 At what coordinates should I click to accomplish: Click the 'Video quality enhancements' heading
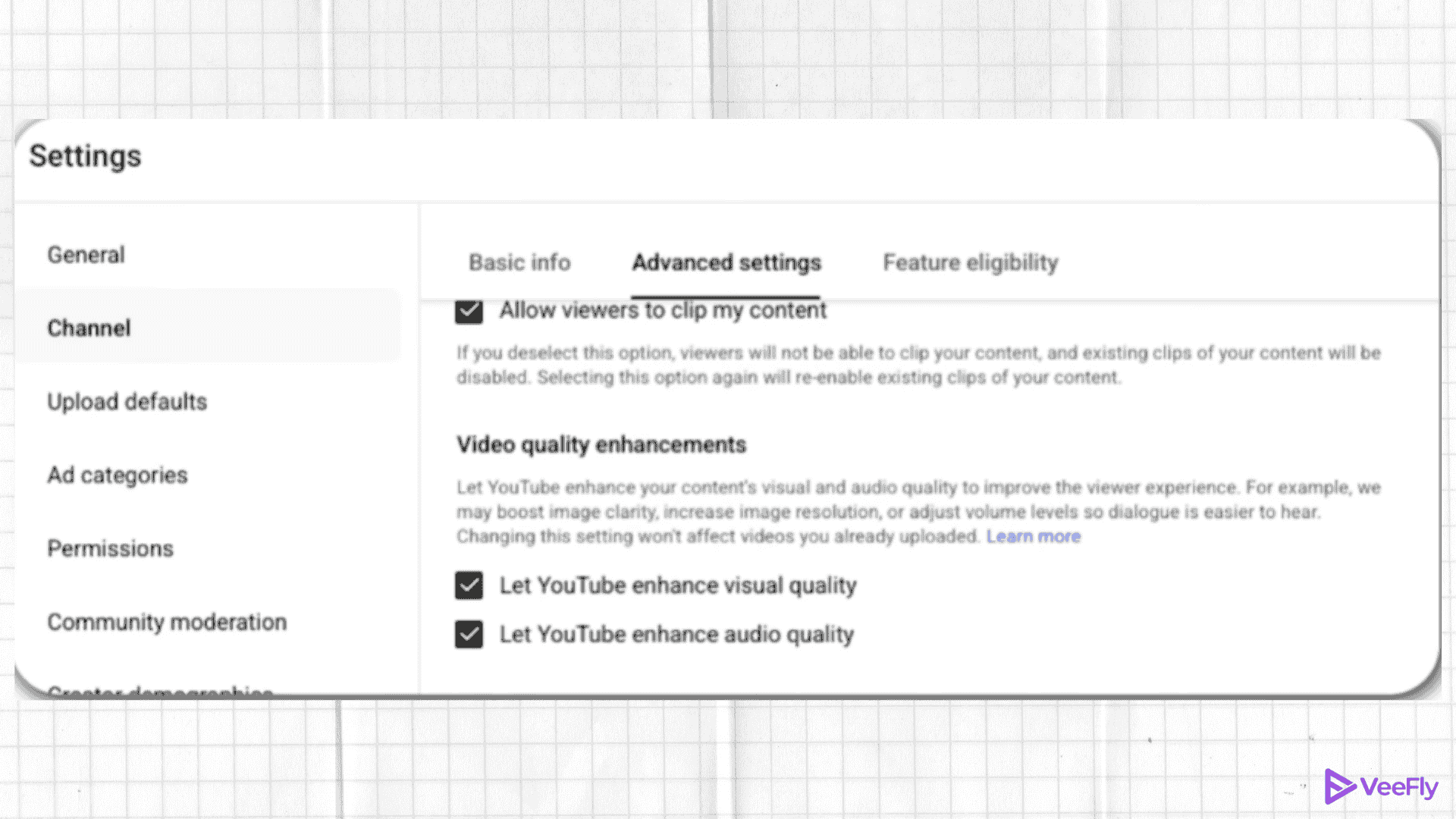point(601,444)
